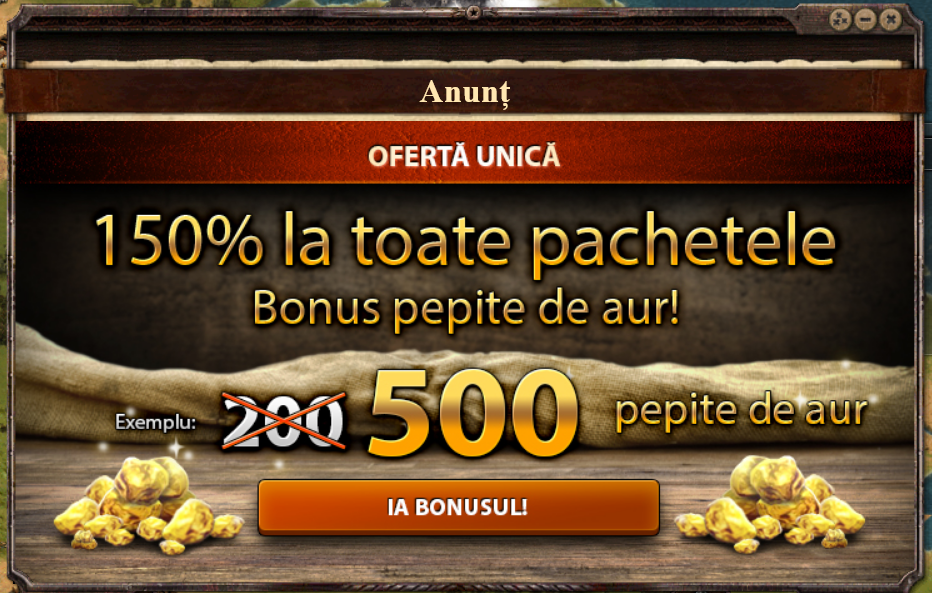Click the dark leather strip above Anunț
The height and width of the screenshot is (593, 932).
point(464,46)
